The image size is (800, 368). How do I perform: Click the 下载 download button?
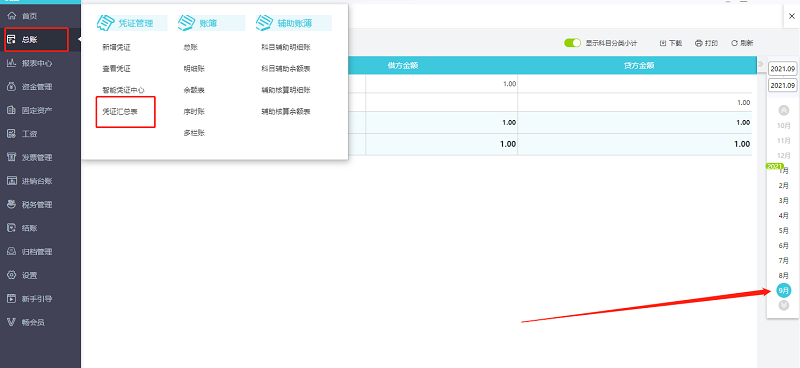coord(671,43)
